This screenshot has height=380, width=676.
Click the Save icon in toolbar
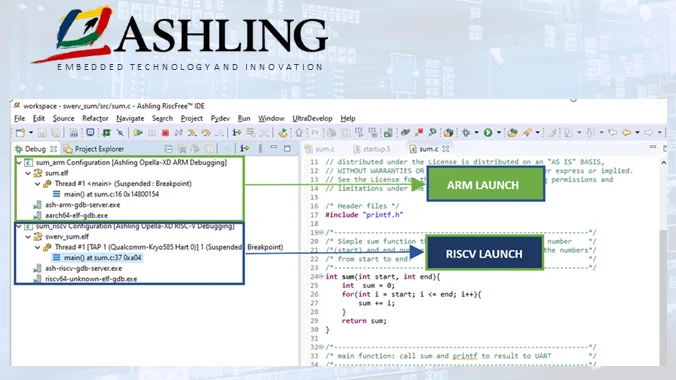42,133
